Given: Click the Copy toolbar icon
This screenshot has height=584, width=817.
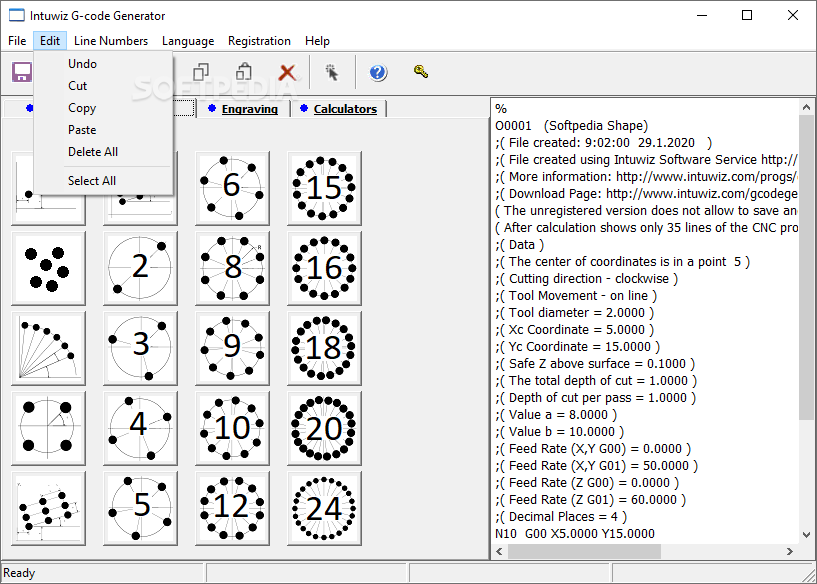Looking at the screenshot, I should point(201,72).
